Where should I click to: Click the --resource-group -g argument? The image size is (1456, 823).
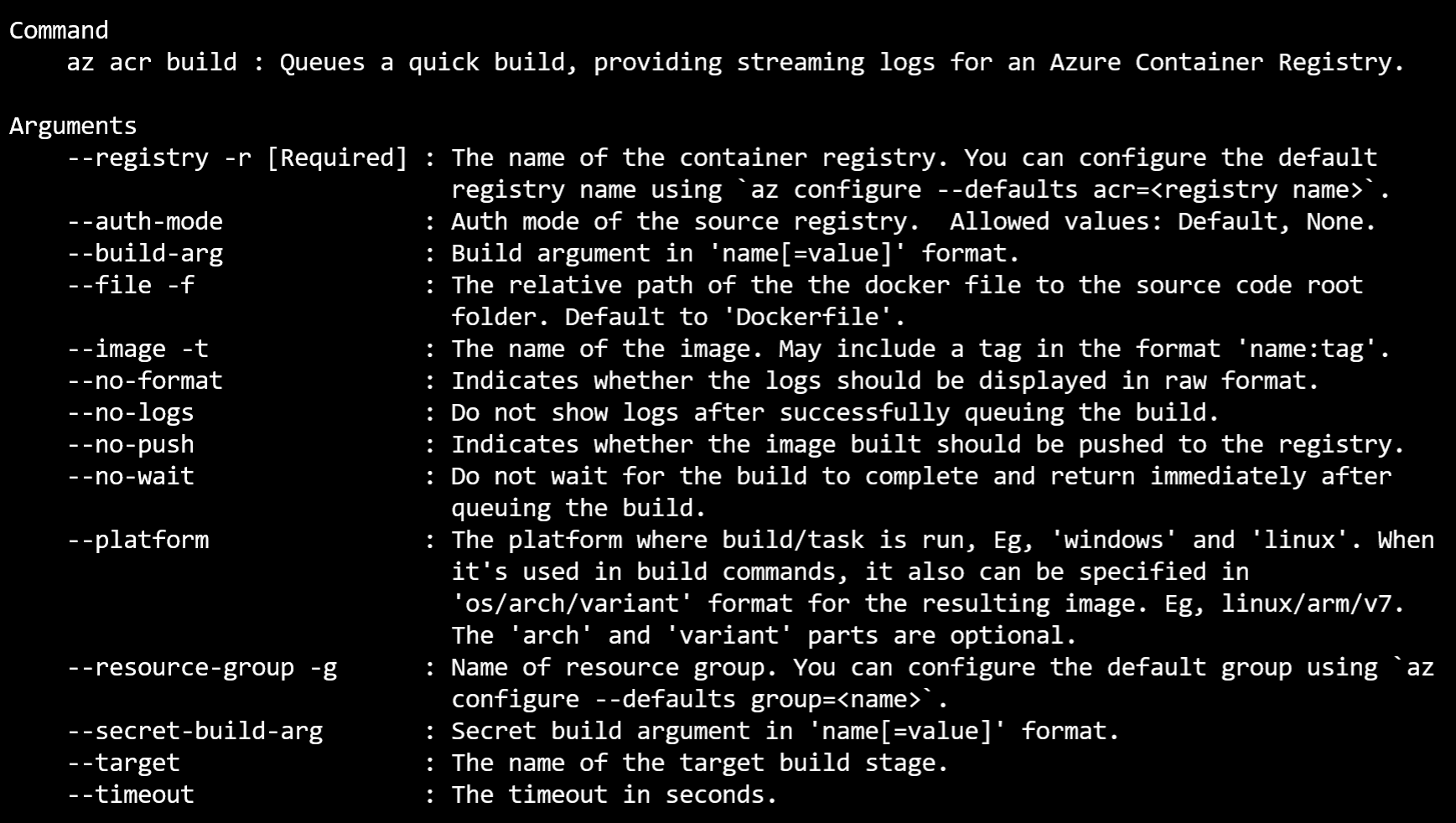click(x=202, y=668)
